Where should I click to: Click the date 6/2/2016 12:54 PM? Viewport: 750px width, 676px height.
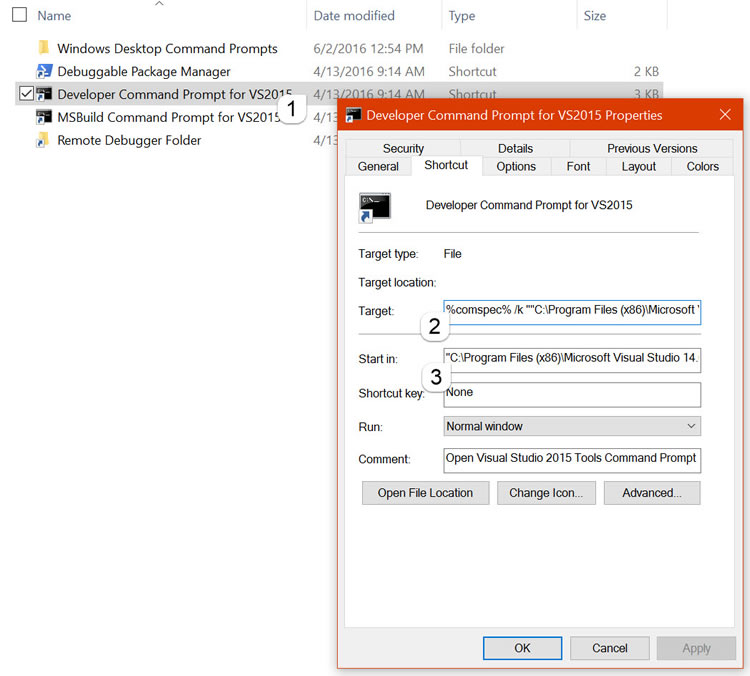tap(368, 48)
